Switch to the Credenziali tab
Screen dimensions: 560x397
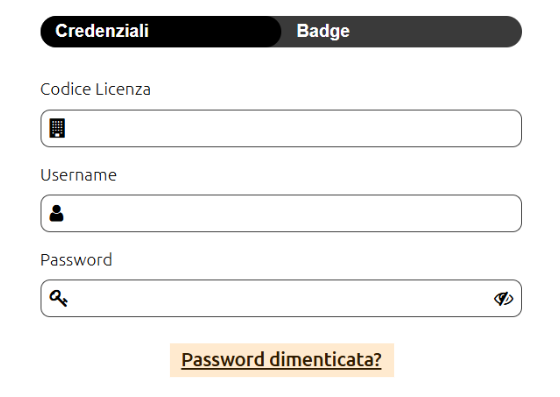coord(161,31)
